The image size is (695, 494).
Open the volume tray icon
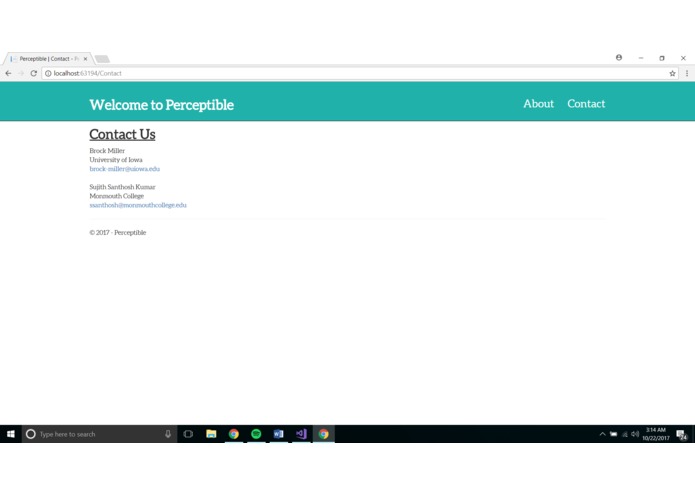pyautogui.click(x=635, y=434)
